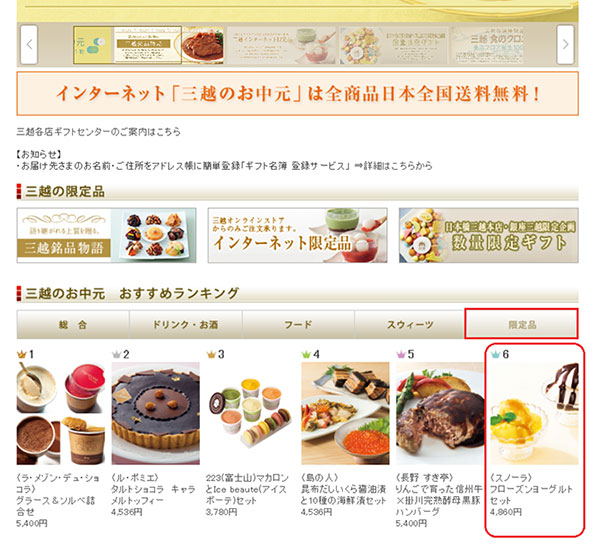This screenshot has width=600, height=545.
Task: Click the purple crown beside rank 5
Action: coord(401,354)
